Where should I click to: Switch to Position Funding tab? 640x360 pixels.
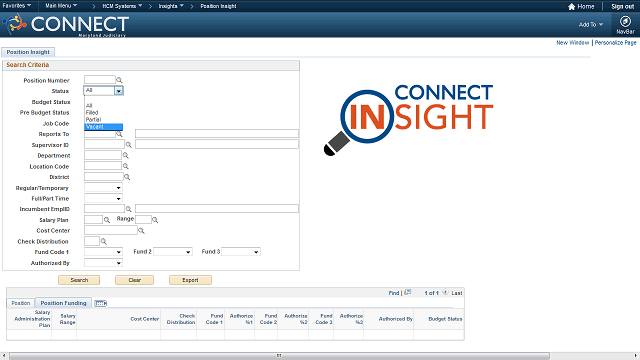63,303
